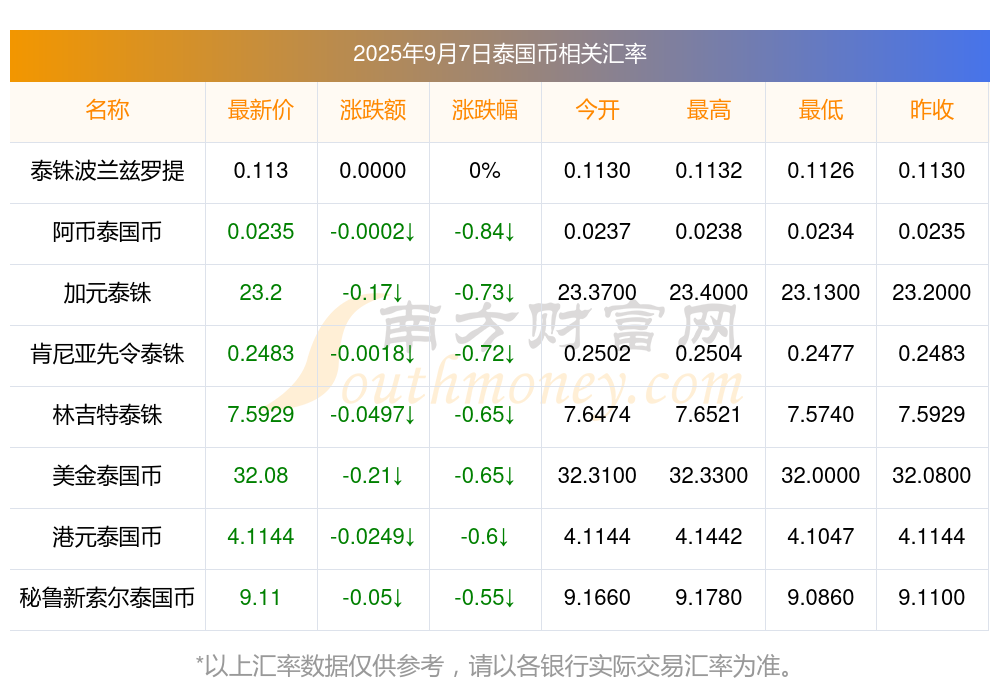Click the -0.84 change percent cell

click(485, 232)
